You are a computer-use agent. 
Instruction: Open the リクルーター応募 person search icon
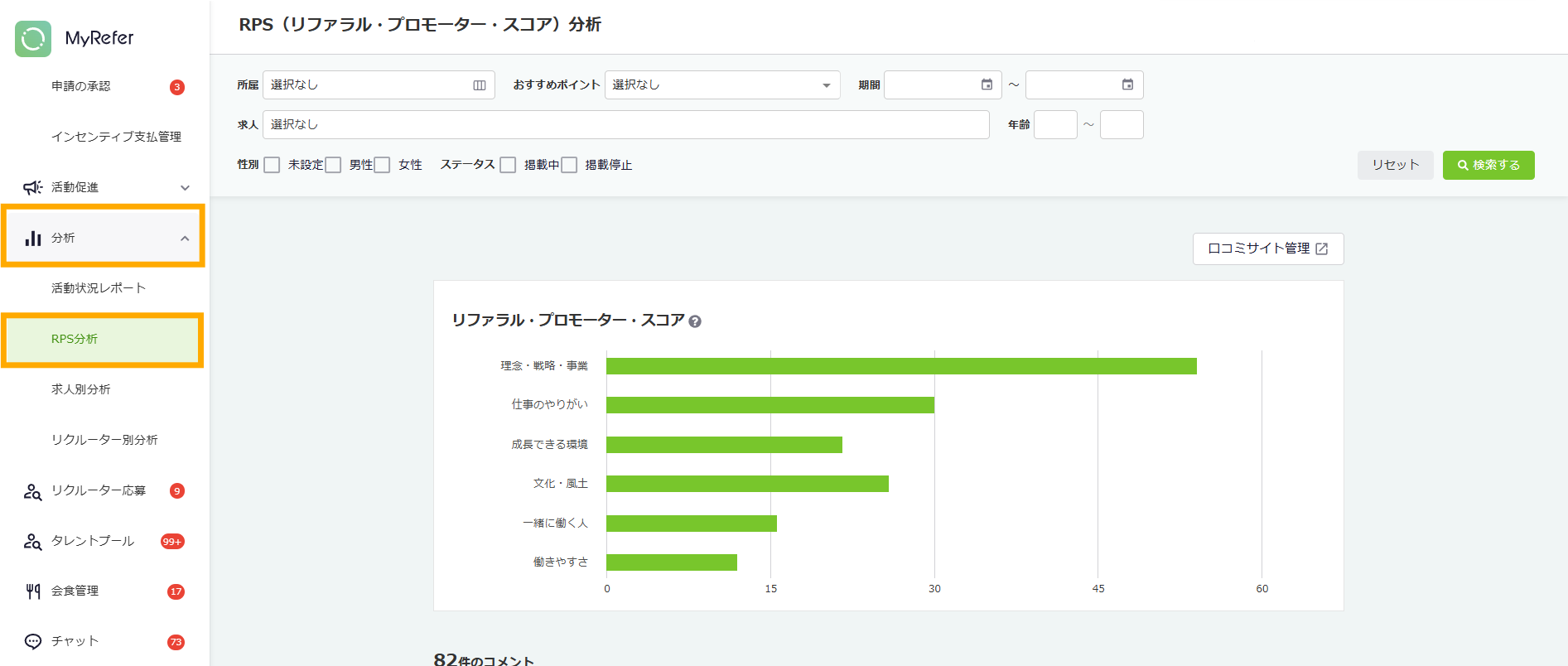coord(32,491)
